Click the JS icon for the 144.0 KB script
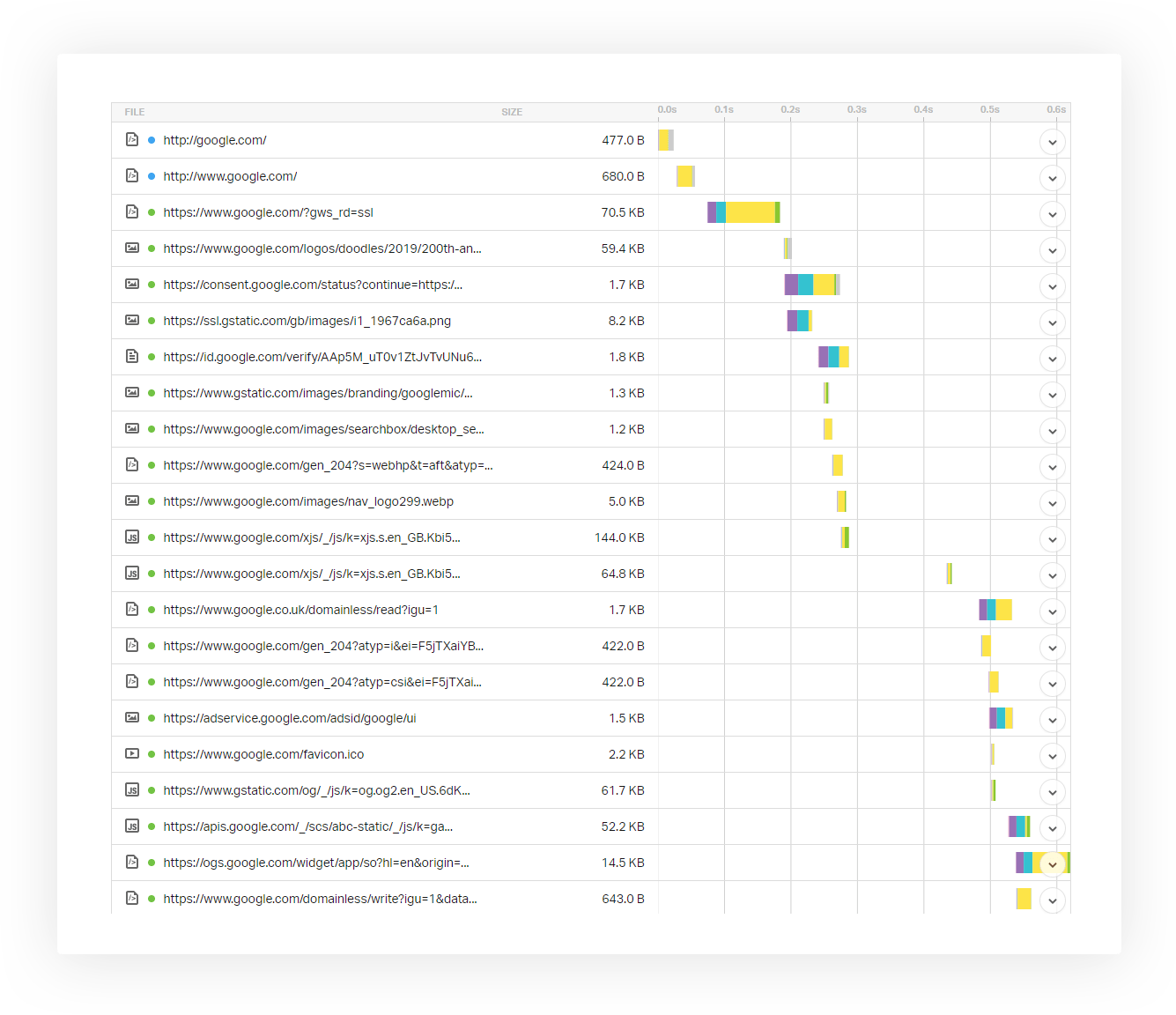Screen dimensions: 1176x1015 [x=132, y=537]
